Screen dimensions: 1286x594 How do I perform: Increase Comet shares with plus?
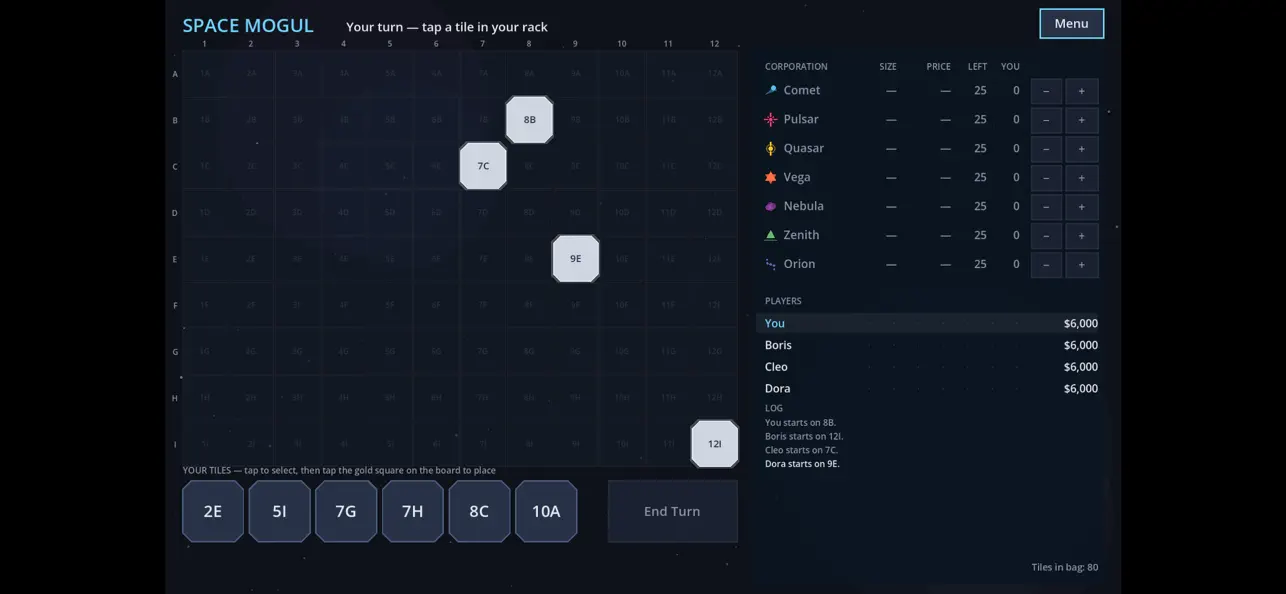pyautogui.click(x=1081, y=91)
